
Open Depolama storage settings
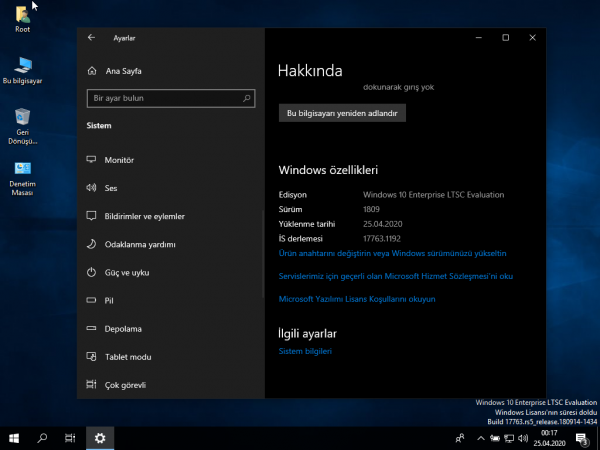pyautogui.click(x=123, y=328)
